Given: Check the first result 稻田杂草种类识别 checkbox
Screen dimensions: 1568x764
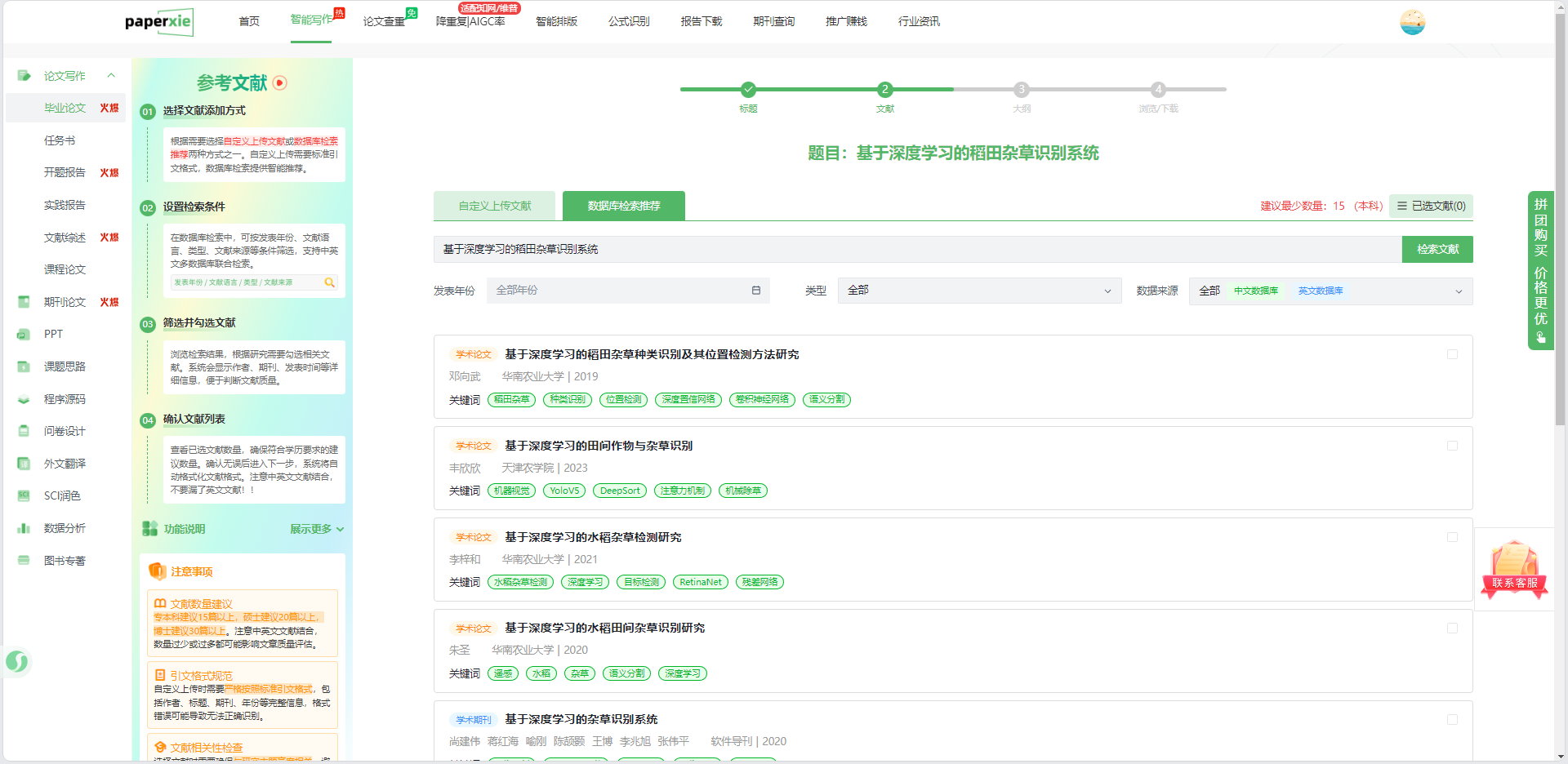Looking at the screenshot, I should pyautogui.click(x=1452, y=354).
